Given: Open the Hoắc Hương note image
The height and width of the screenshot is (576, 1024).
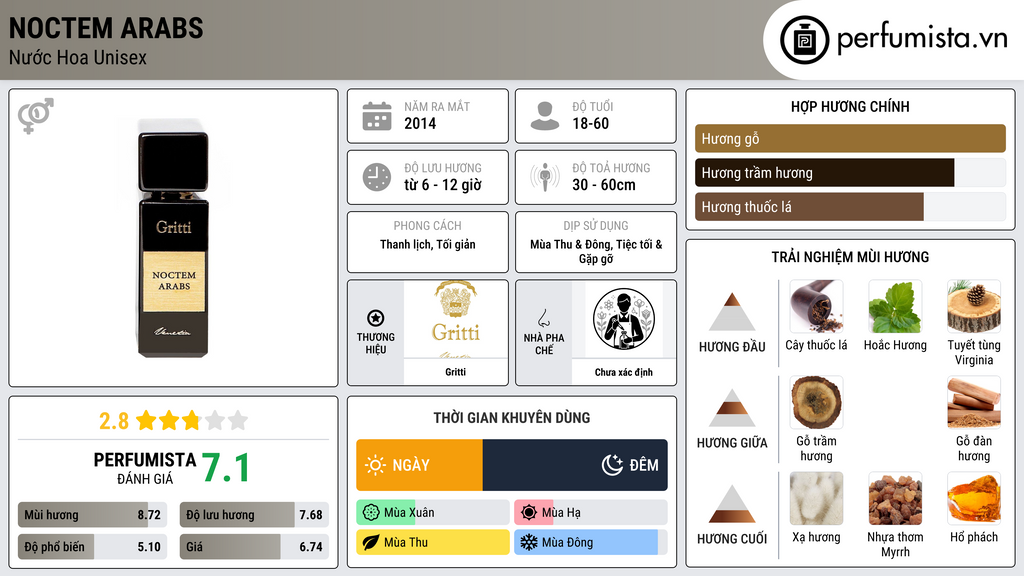Looking at the screenshot, I should point(895,306).
